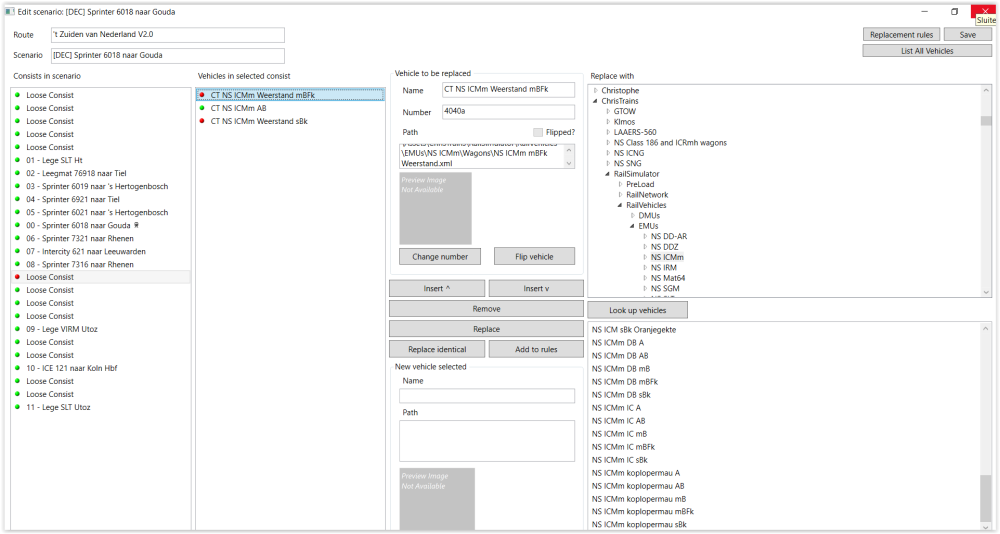Restore the window using the title bar button
Viewport: 1000px width, 534px height.
click(x=954, y=11)
